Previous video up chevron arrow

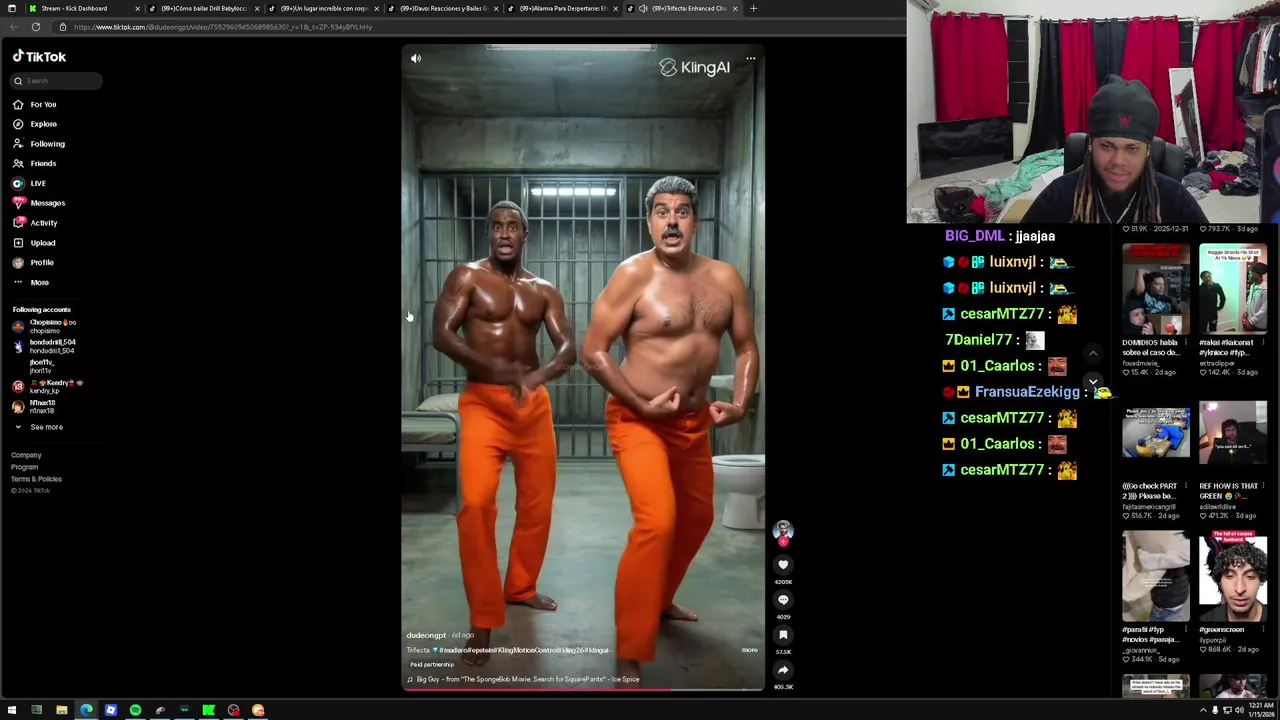click(1093, 353)
